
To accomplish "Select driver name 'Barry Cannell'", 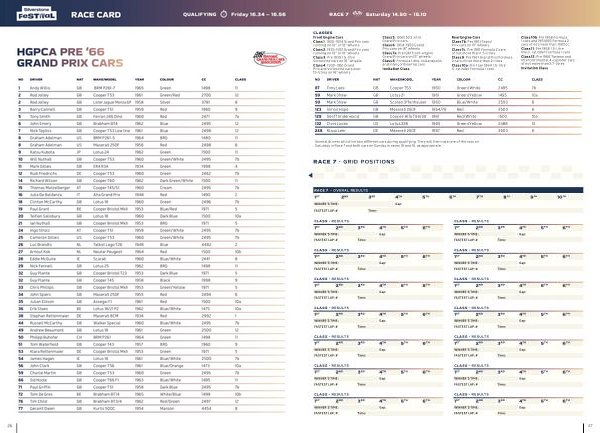I will point(42,109).
